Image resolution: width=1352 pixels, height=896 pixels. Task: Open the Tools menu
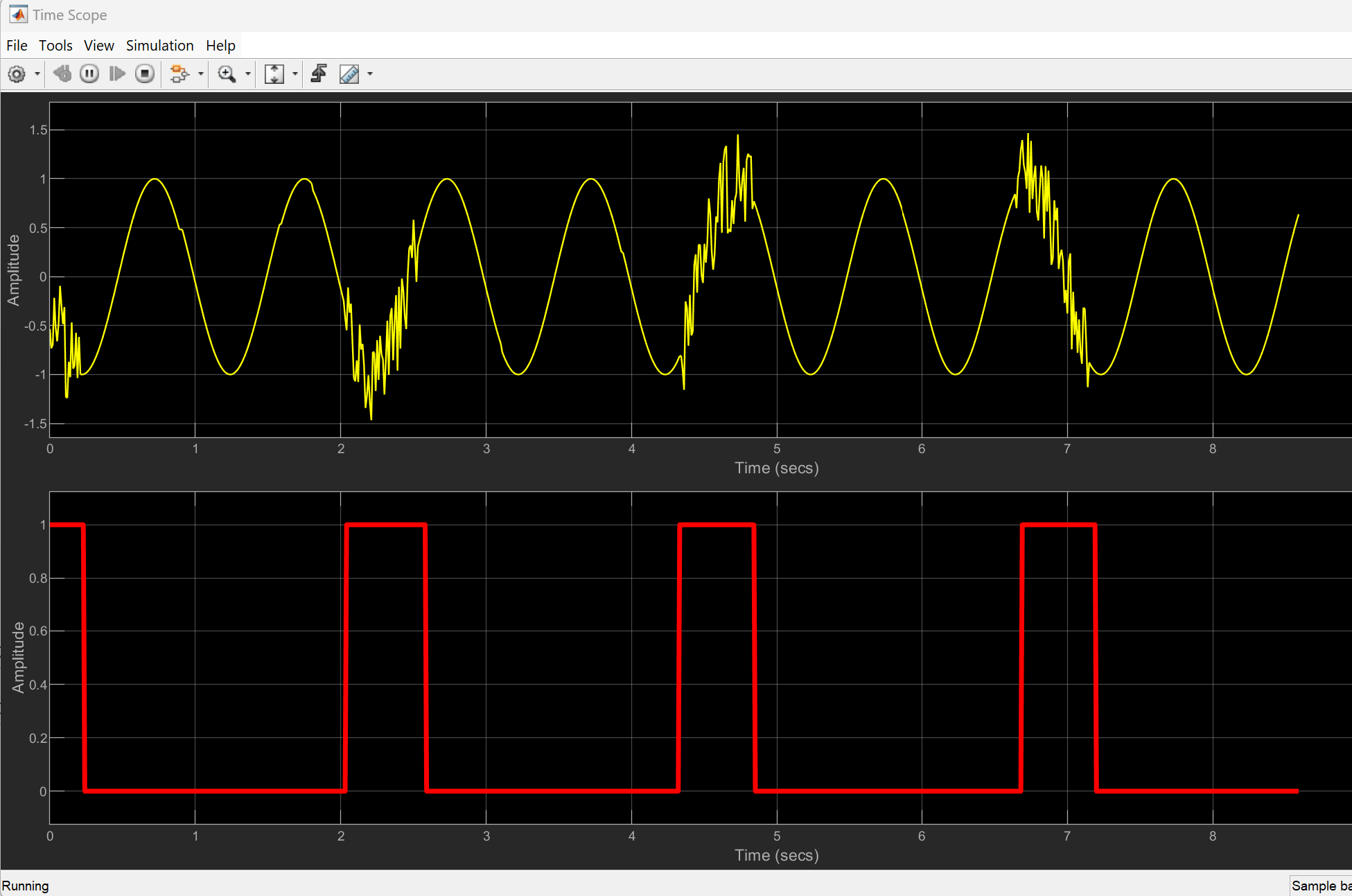pyautogui.click(x=55, y=45)
